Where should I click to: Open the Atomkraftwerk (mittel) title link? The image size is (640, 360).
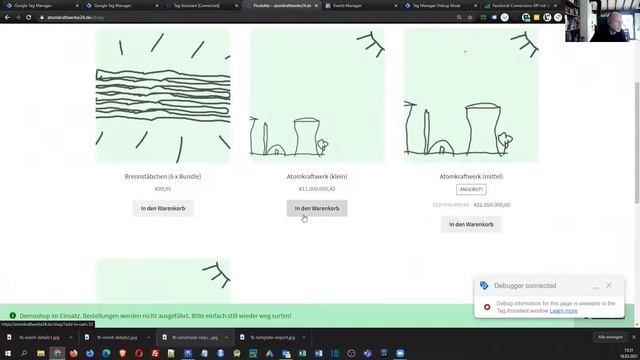coord(471,176)
